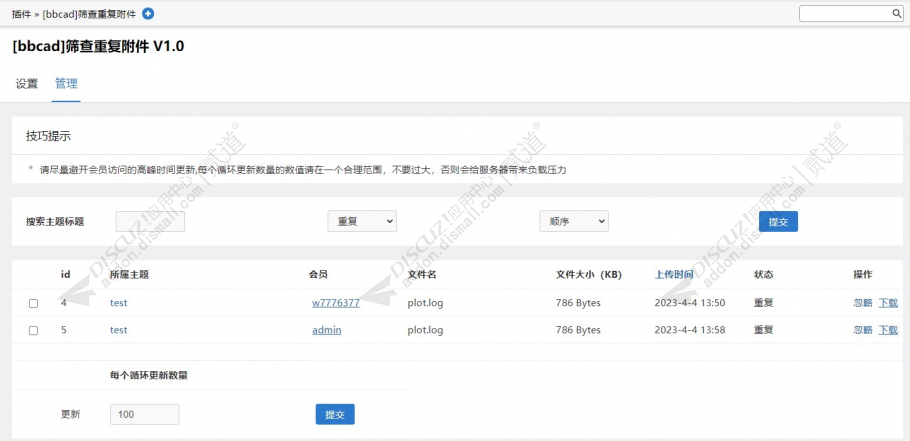
Task: Click plot.log filename in row 4
Action: coord(425,303)
